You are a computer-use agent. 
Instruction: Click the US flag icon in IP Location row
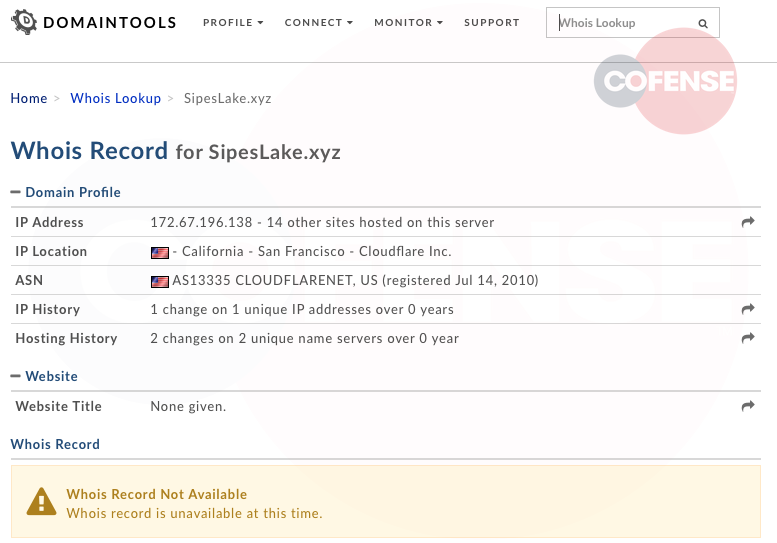pos(160,253)
